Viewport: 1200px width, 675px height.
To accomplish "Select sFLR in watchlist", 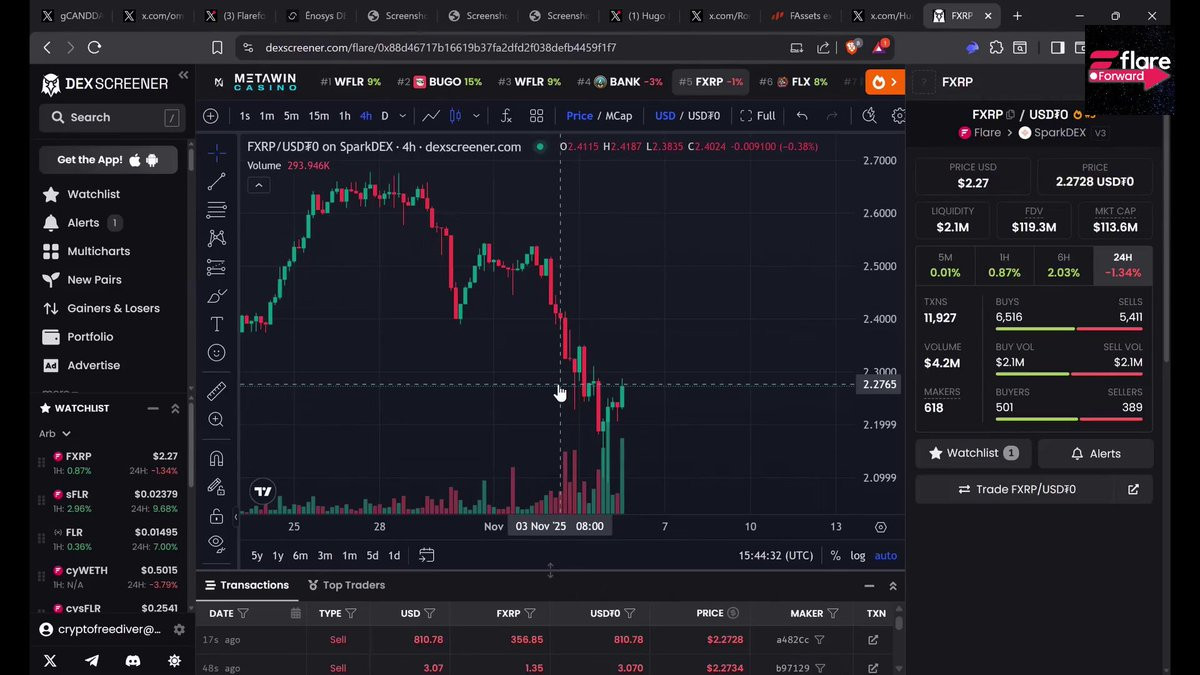I will (108, 501).
